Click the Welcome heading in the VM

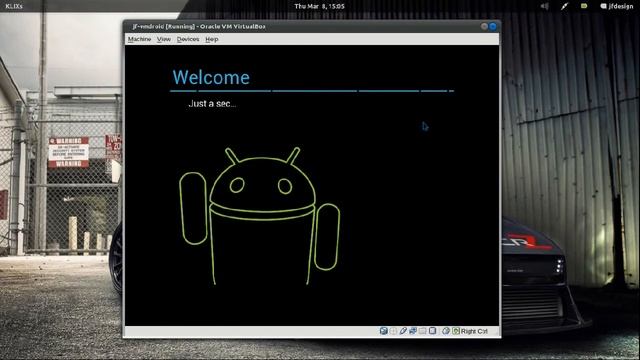211,77
